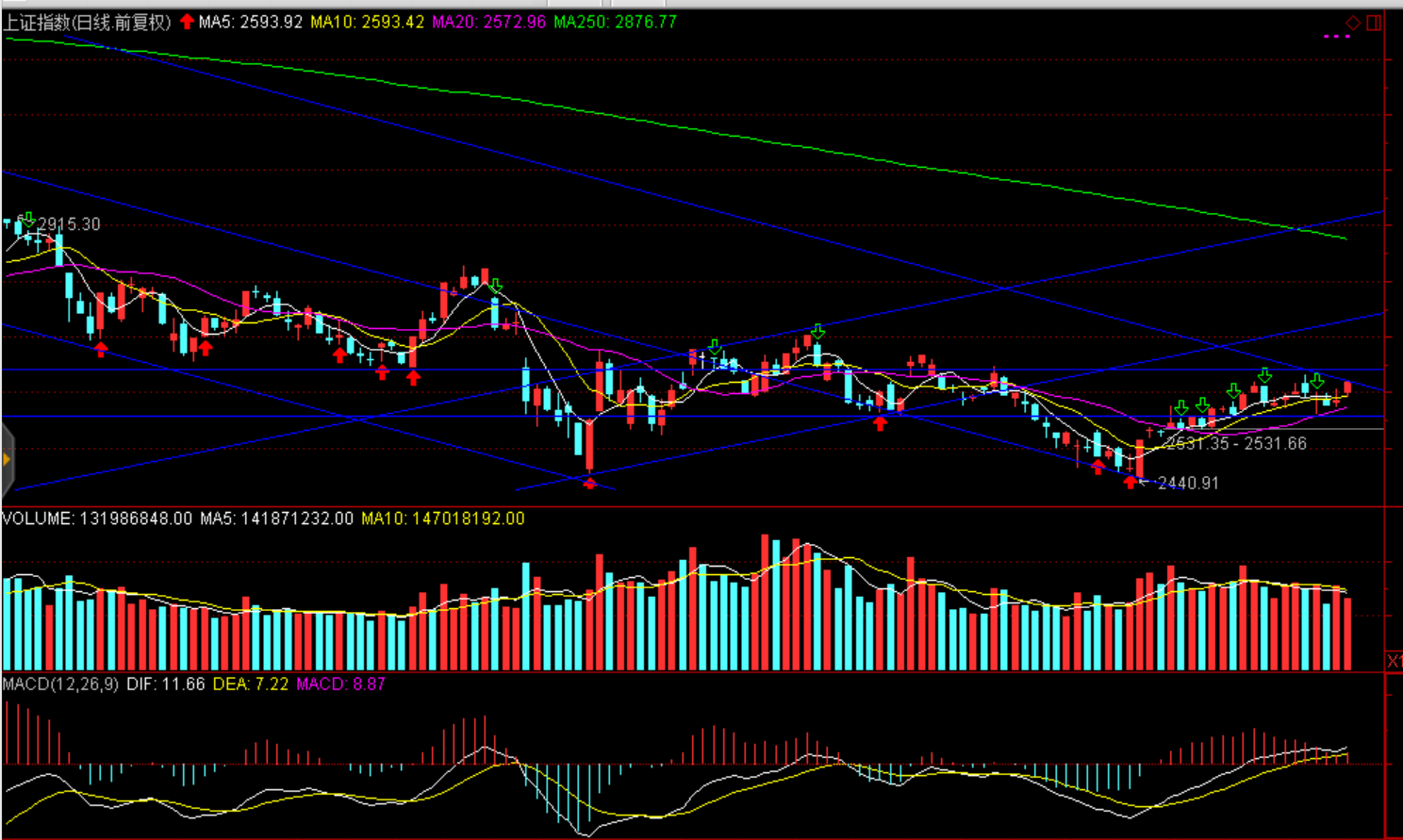Screen dimensions: 1403x840
Task: Click the red diamond icon at top right
Action: click(1353, 22)
